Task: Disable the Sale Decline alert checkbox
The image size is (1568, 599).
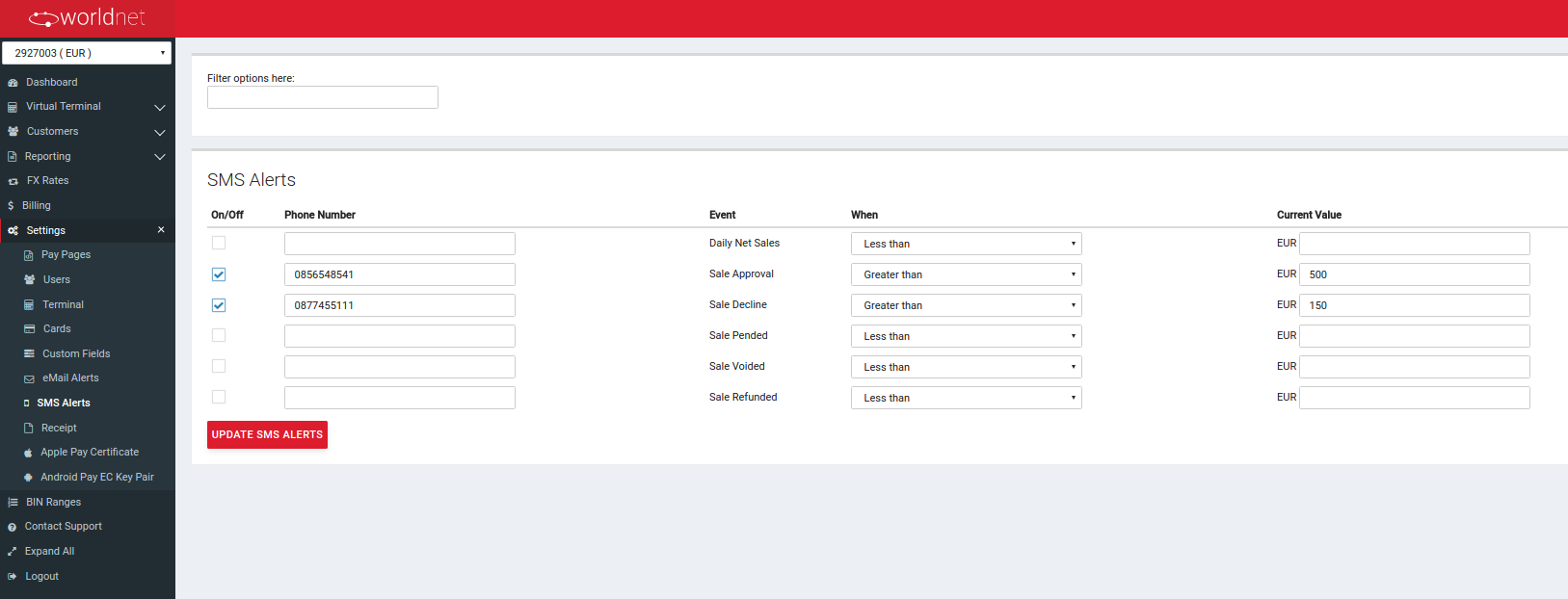Action: [x=219, y=305]
